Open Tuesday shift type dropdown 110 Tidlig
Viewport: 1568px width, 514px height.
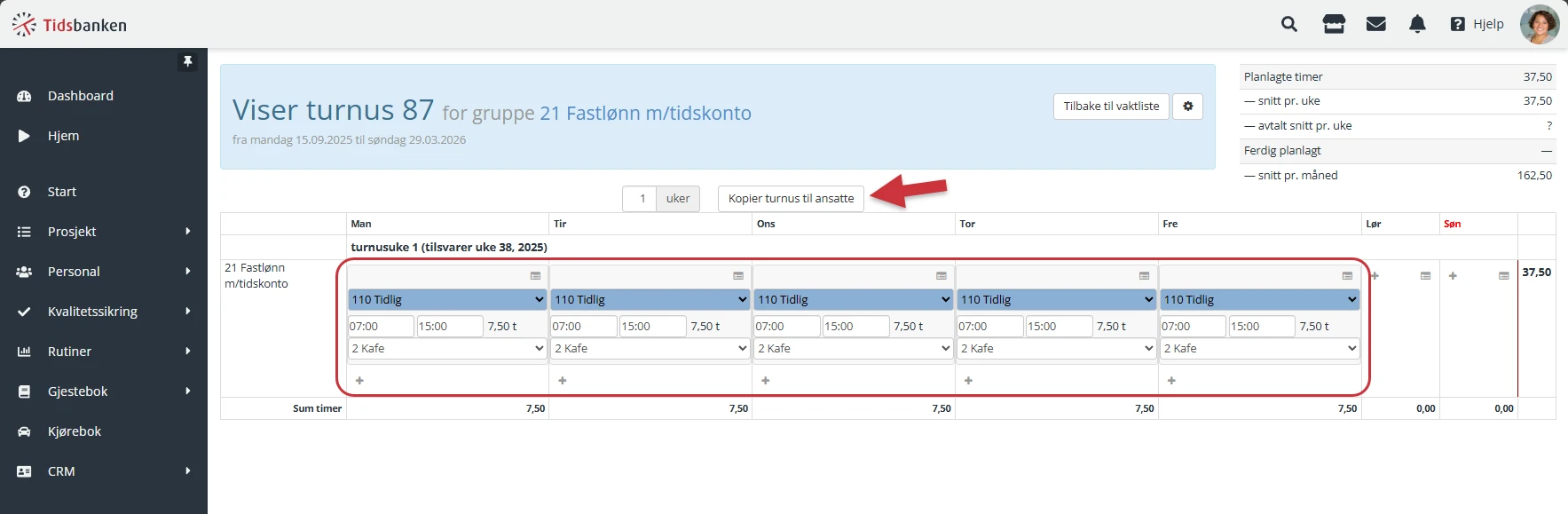tap(650, 300)
